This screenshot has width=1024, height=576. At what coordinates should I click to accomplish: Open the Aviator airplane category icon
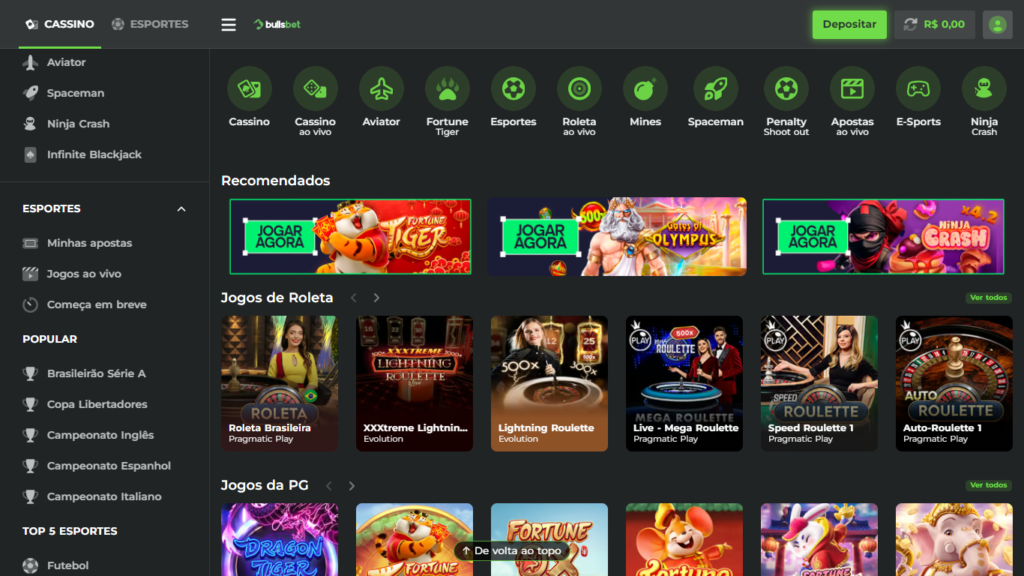point(381,89)
